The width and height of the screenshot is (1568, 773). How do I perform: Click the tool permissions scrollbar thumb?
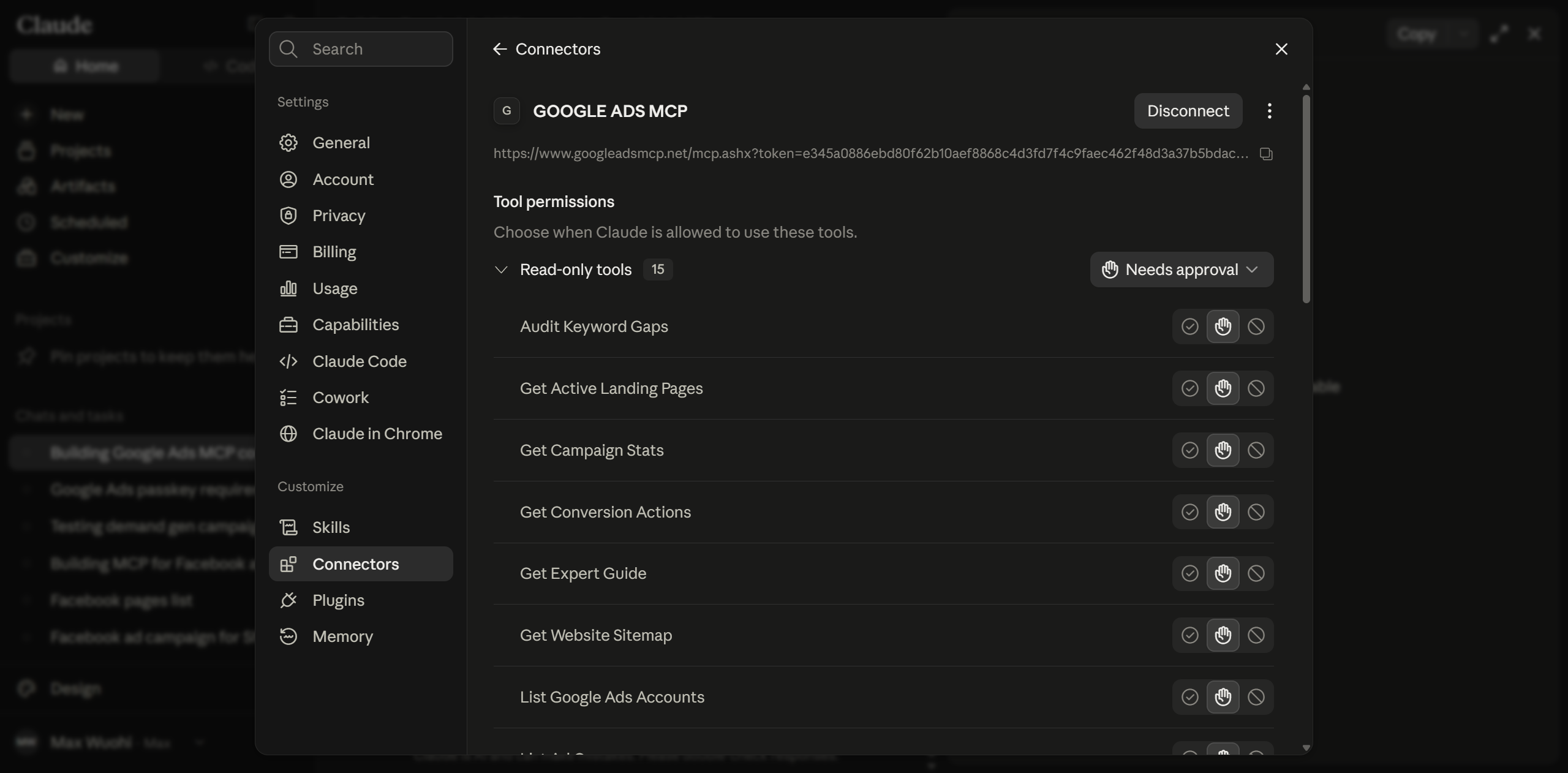(1306, 199)
